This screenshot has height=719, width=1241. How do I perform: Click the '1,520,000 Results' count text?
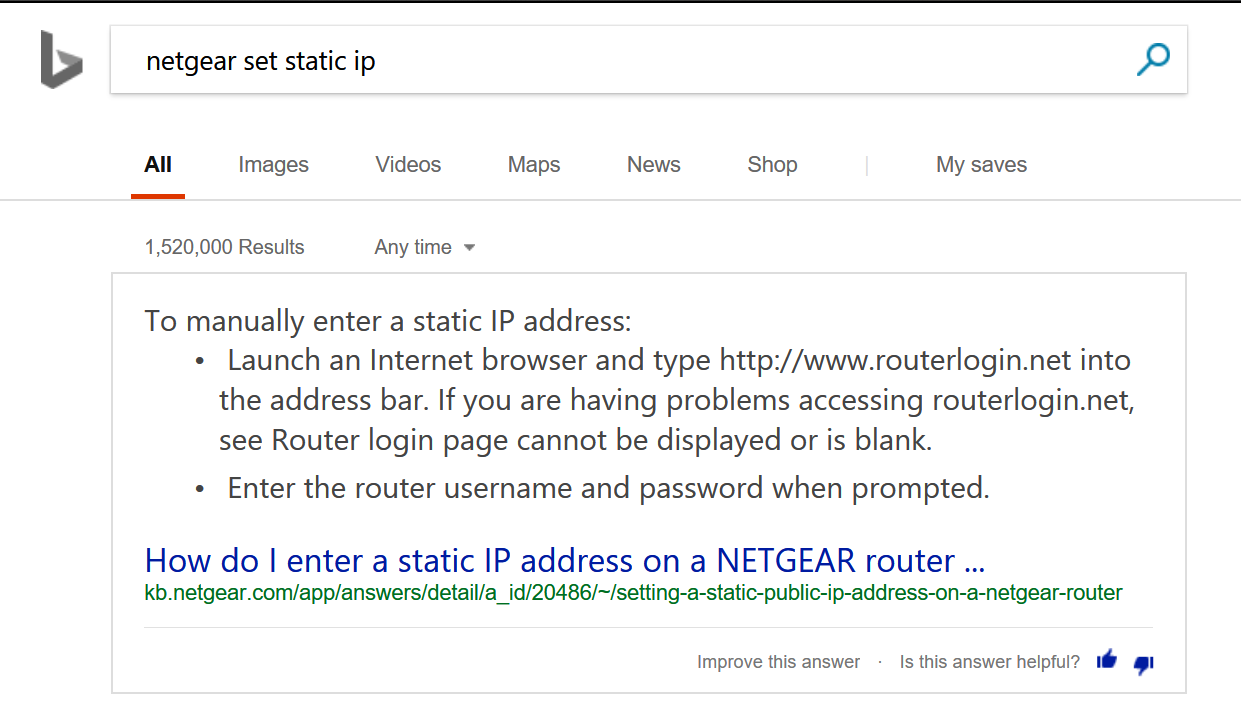pos(224,247)
